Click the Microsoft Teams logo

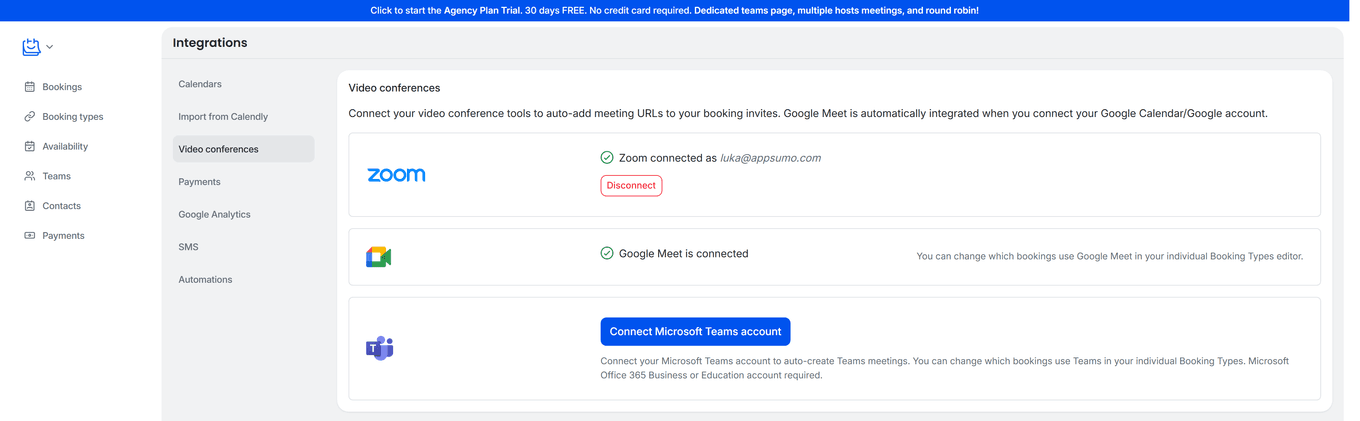click(379, 348)
